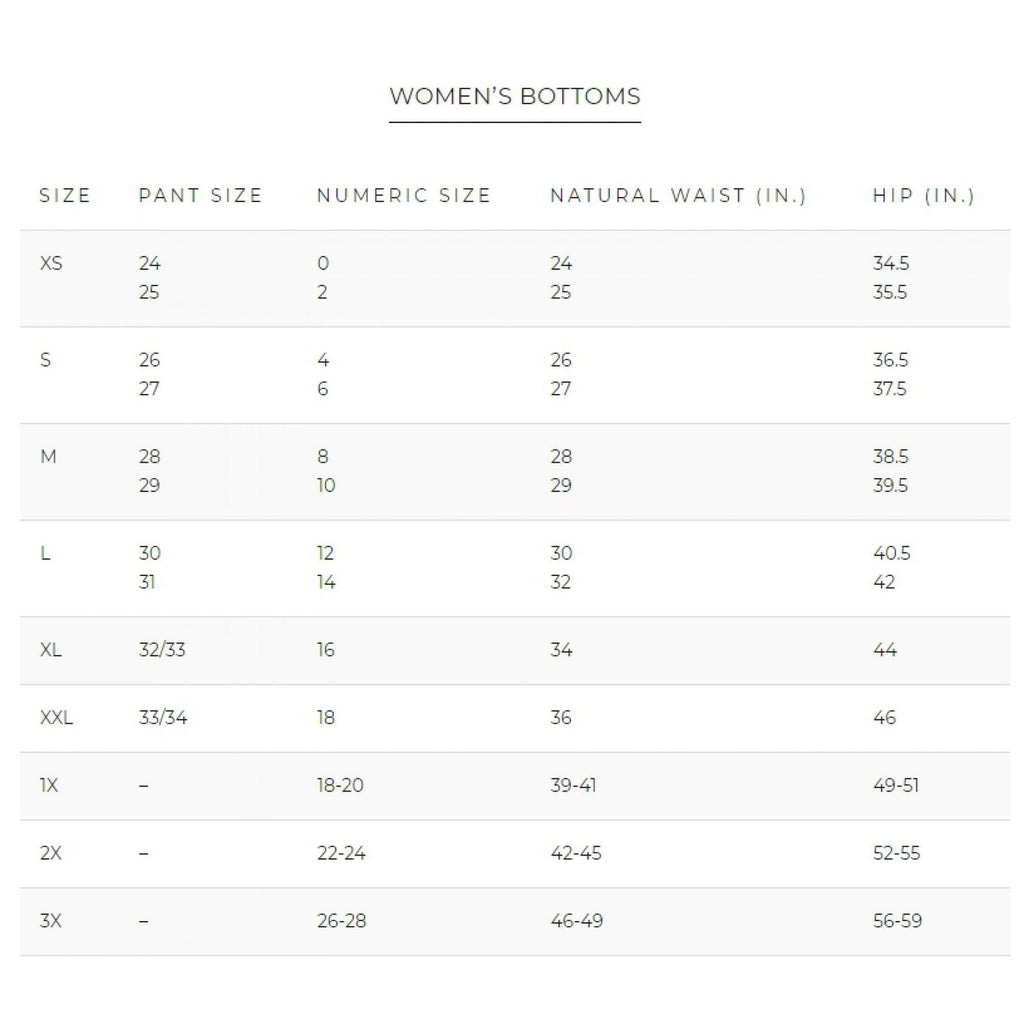Click the 52-55 hip measurement
1024x1024 pixels.
click(x=896, y=854)
